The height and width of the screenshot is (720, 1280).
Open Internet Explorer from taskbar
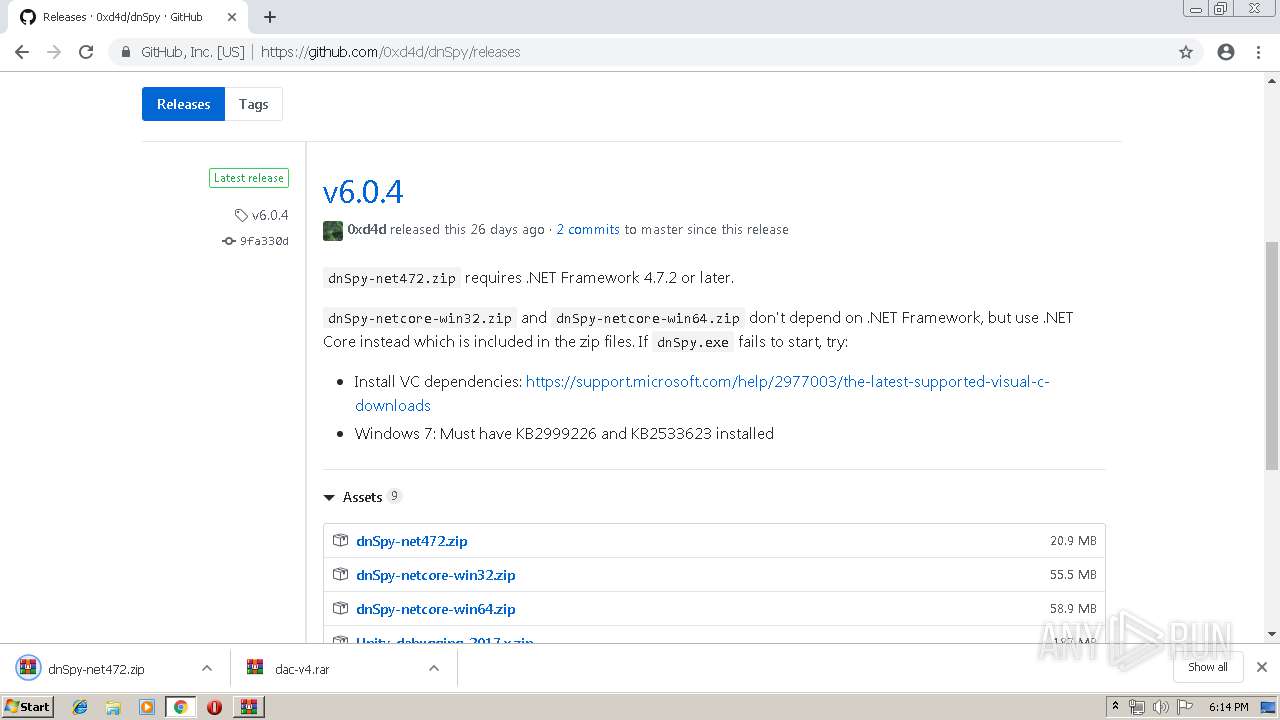click(x=80, y=707)
